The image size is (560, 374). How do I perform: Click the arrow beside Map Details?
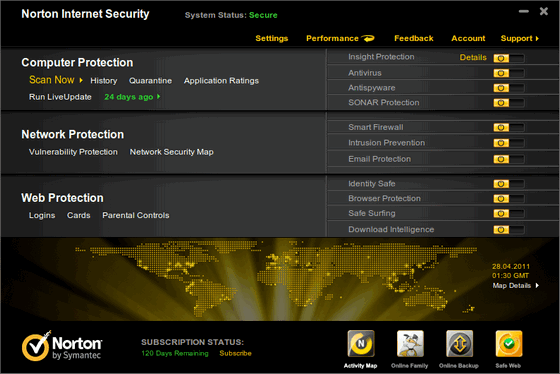coord(537,285)
